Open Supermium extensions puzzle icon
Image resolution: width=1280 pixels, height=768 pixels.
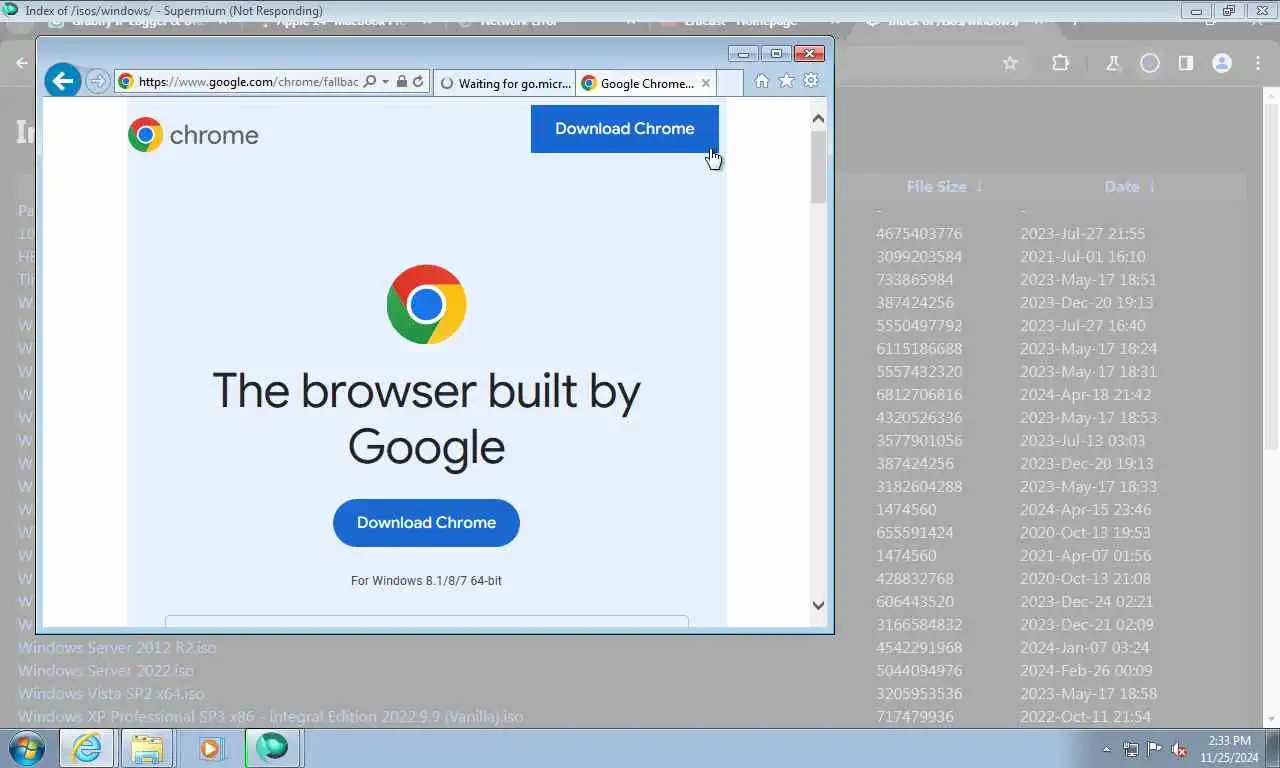1060,63
